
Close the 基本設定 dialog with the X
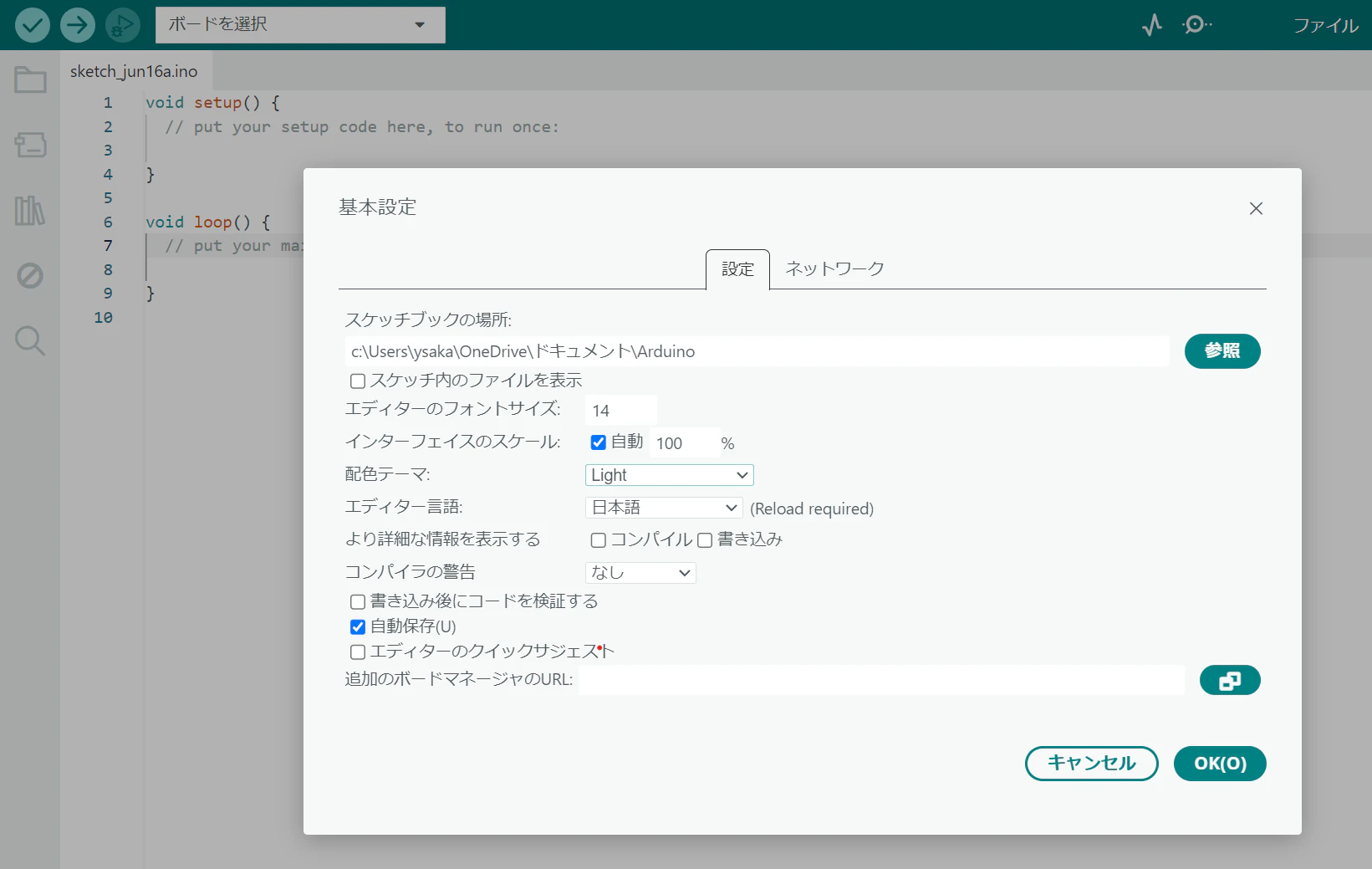coord(1256,208)
